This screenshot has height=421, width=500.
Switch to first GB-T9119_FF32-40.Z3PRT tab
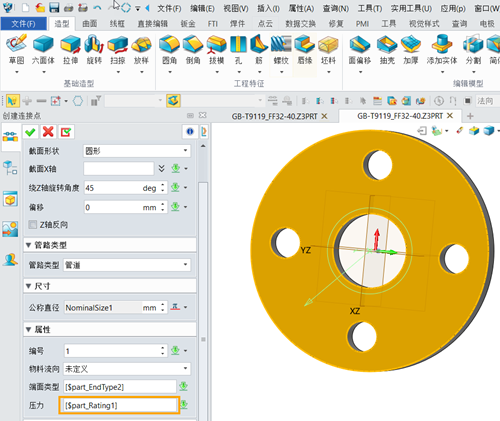coord(274,116)
